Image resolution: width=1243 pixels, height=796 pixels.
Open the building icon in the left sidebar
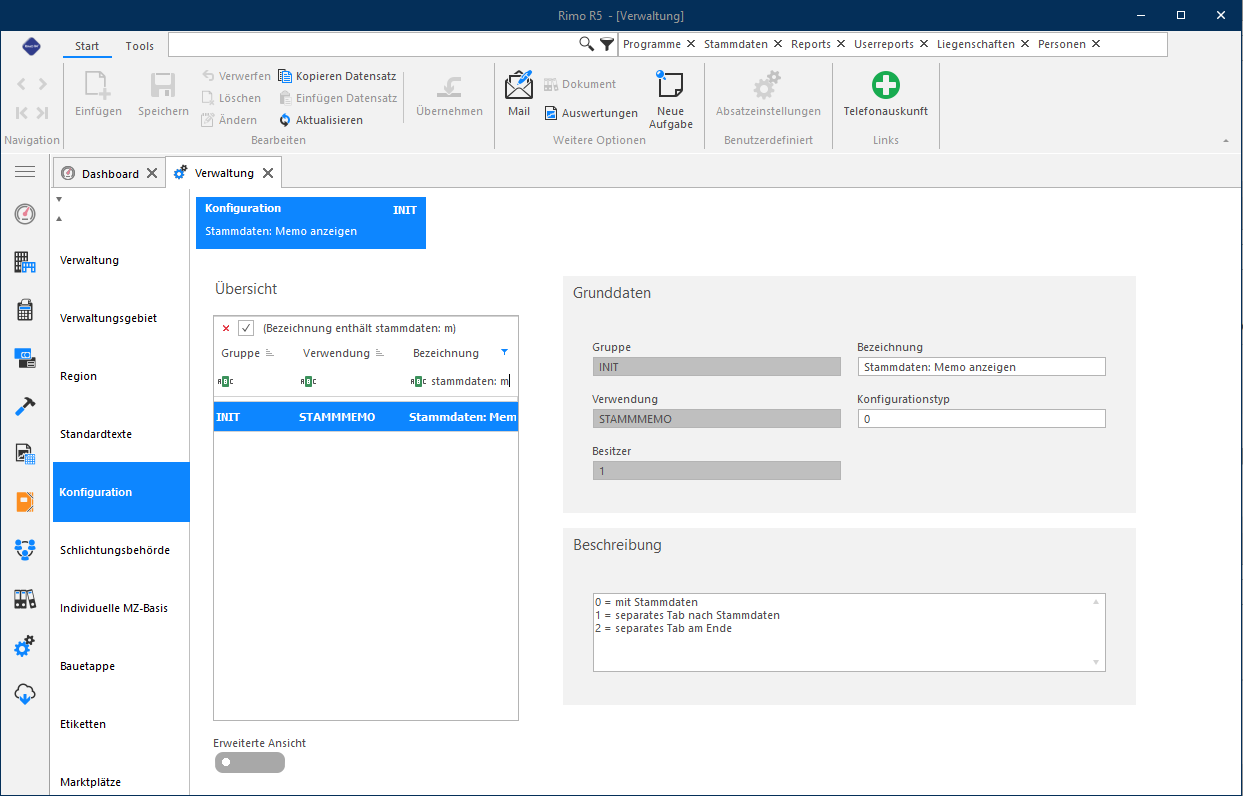coord(25,262)
